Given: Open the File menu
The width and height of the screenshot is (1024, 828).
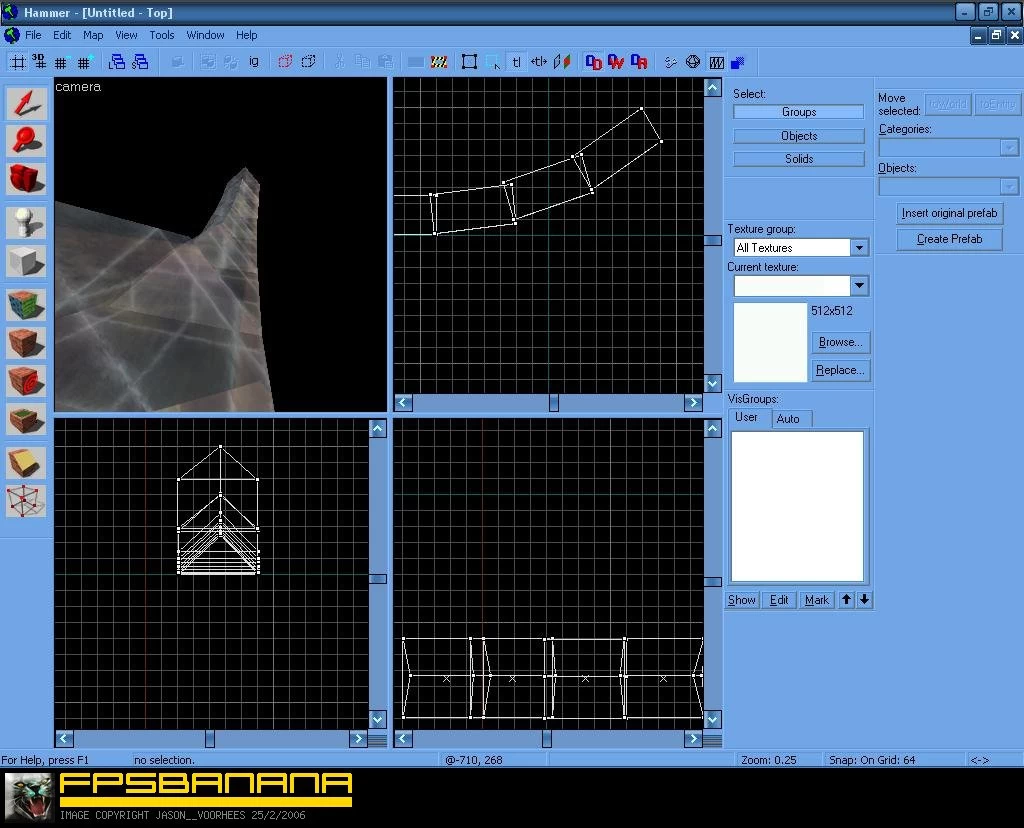Looking at the screenshot, I should [33, 35].
